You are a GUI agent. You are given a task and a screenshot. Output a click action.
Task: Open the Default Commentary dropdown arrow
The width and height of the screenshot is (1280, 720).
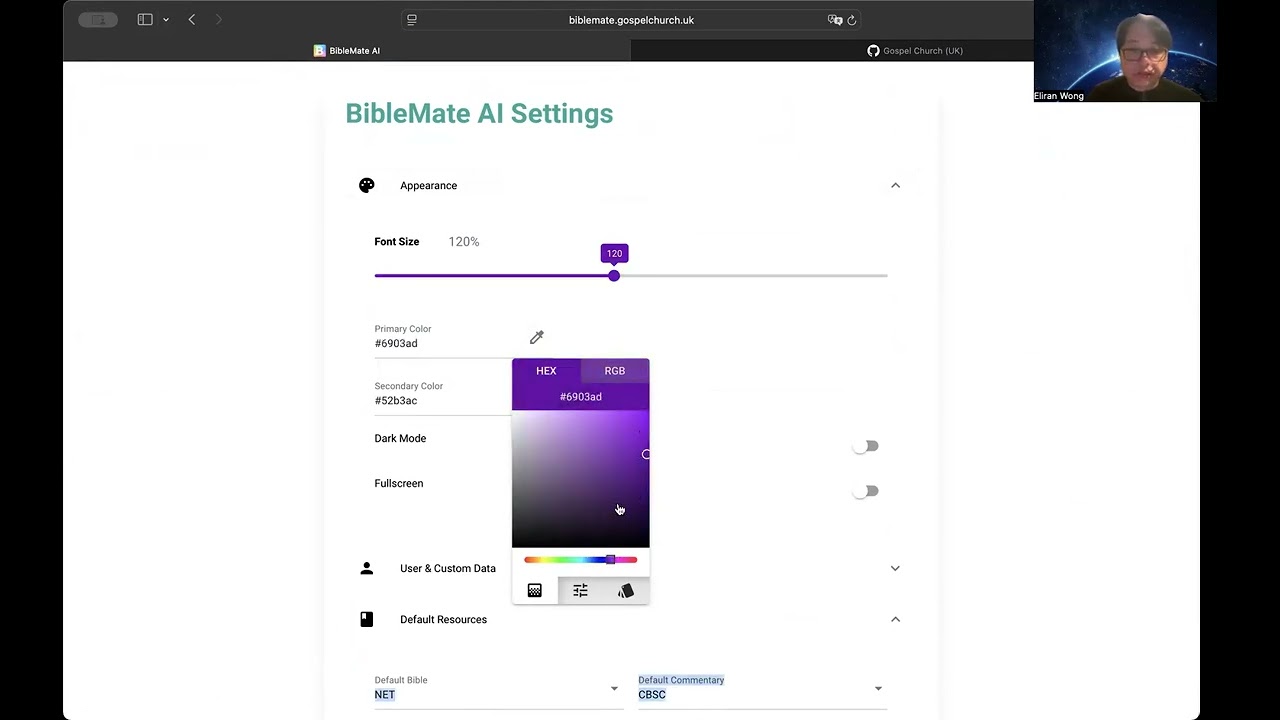point(878,688)
